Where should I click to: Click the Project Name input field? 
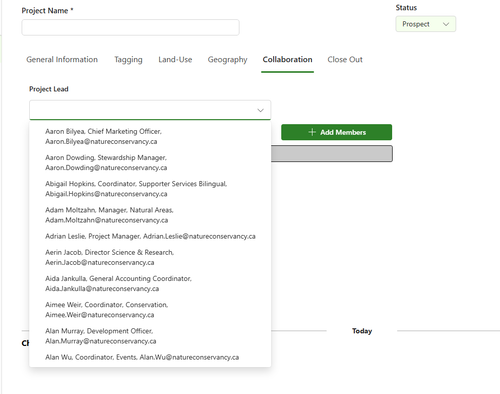[x=130, y=27]
